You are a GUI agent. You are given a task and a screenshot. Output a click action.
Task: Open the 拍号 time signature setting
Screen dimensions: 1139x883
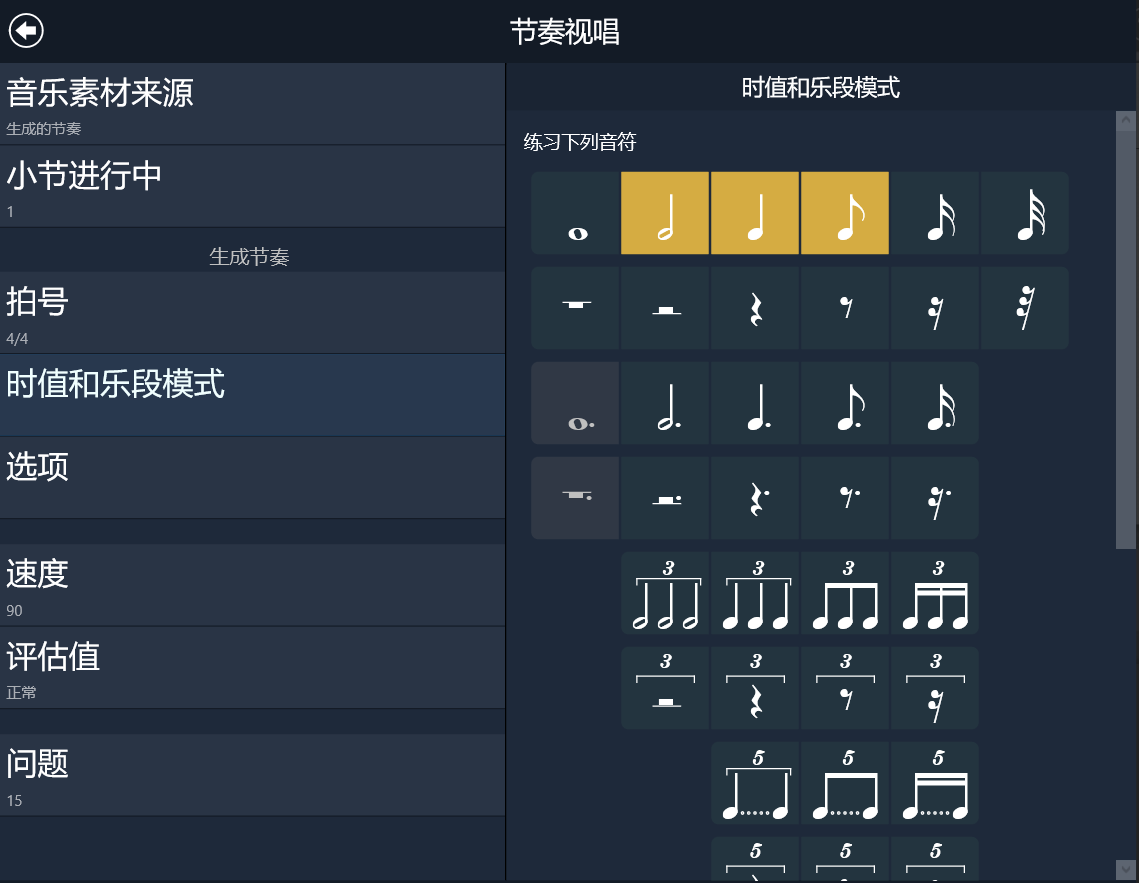click(252, 313)
